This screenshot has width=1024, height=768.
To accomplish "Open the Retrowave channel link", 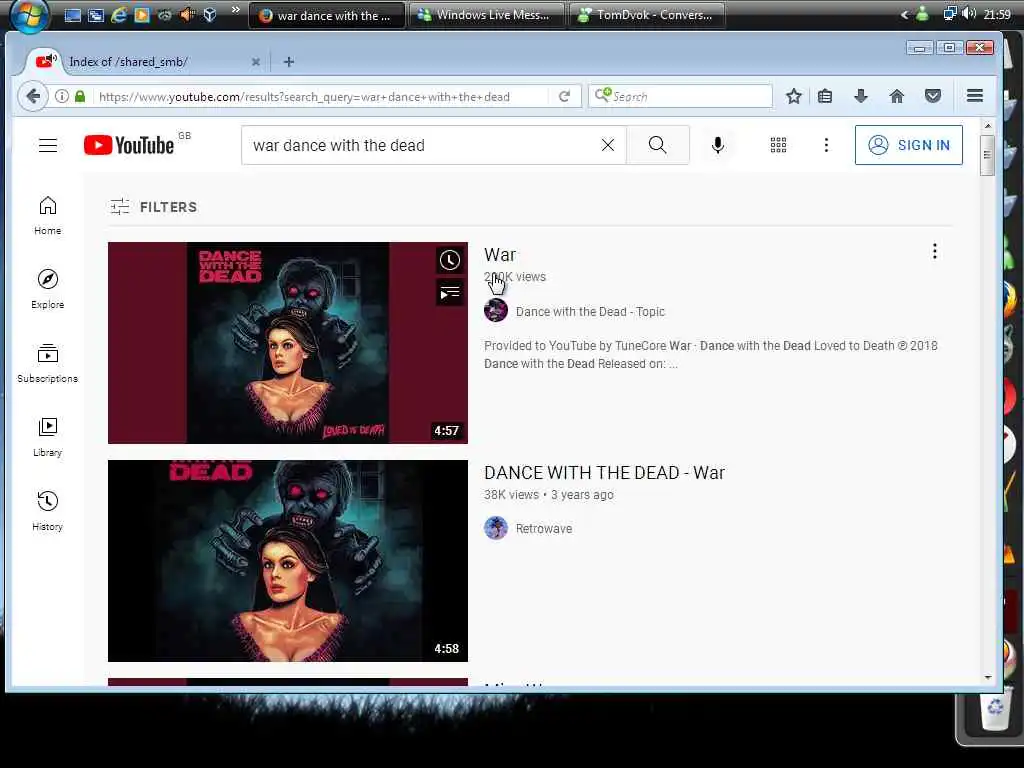I will tap(544, 528).
